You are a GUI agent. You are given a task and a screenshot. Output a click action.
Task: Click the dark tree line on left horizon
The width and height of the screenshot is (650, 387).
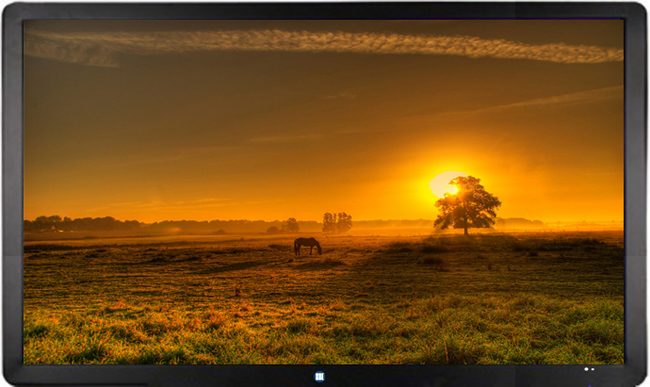click(x=83, y=224)
